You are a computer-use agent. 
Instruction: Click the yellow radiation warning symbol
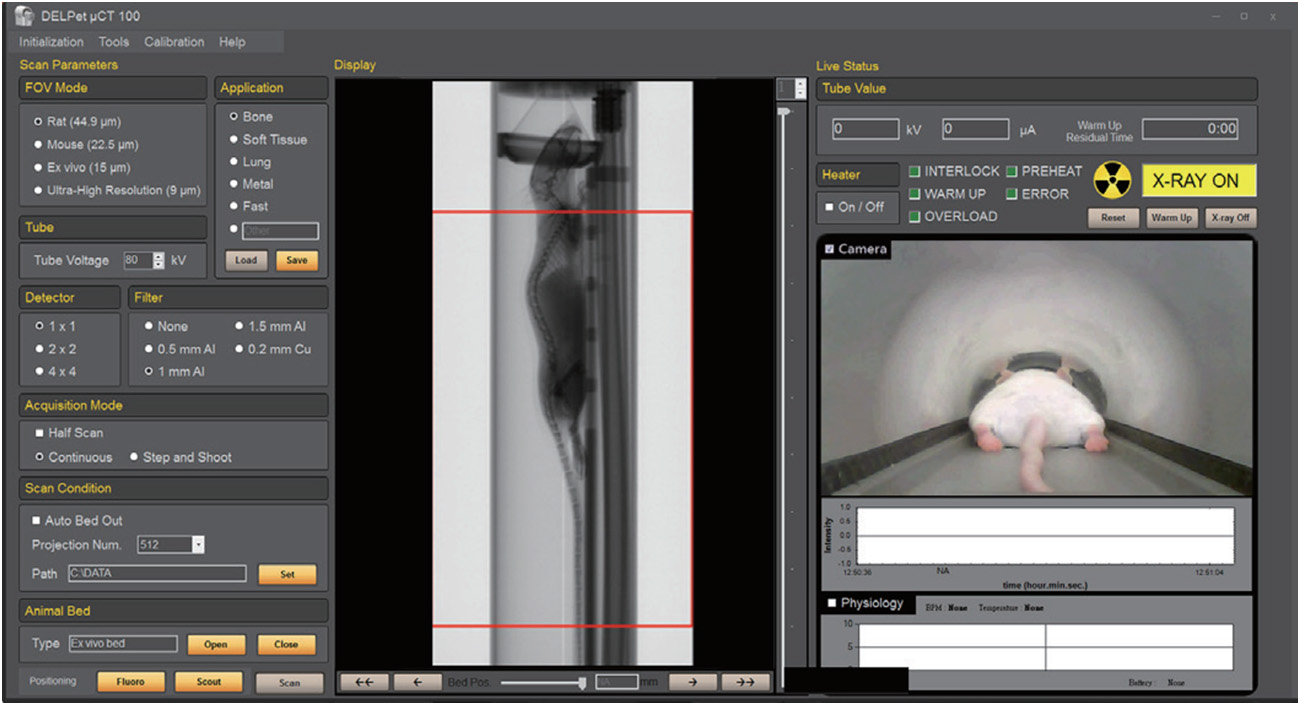click(x=1111, y=181)
